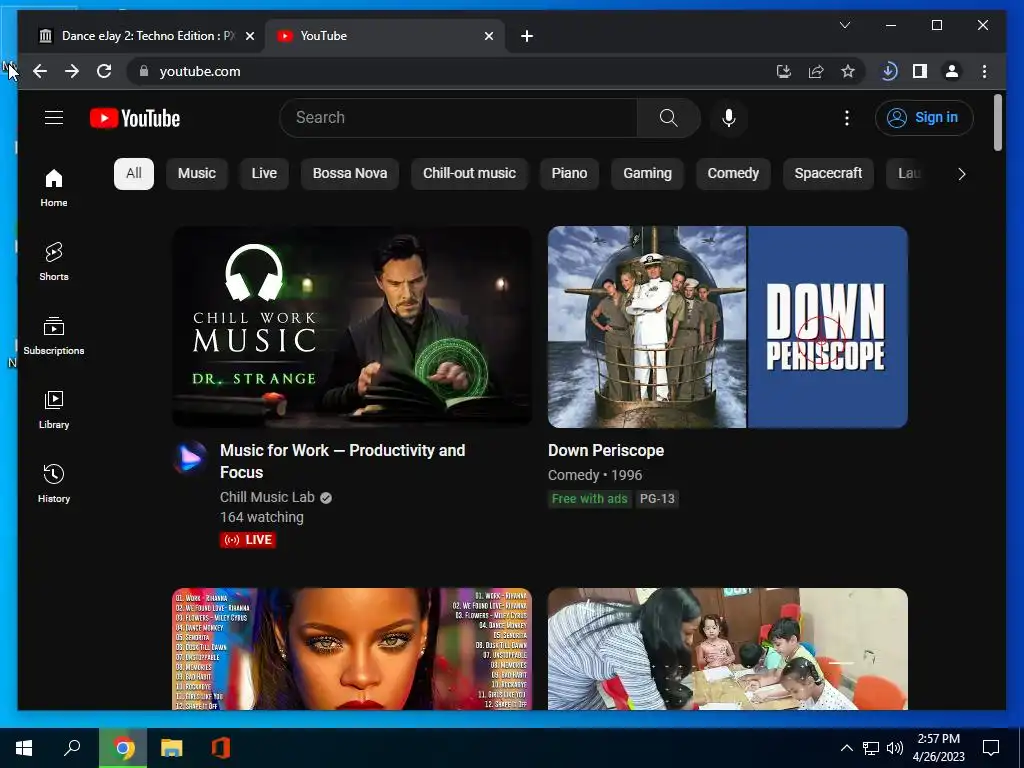Viewport: 1024px width, 768px height.
Task: Show hidden system tray icons
Action: tap(846, 748)
